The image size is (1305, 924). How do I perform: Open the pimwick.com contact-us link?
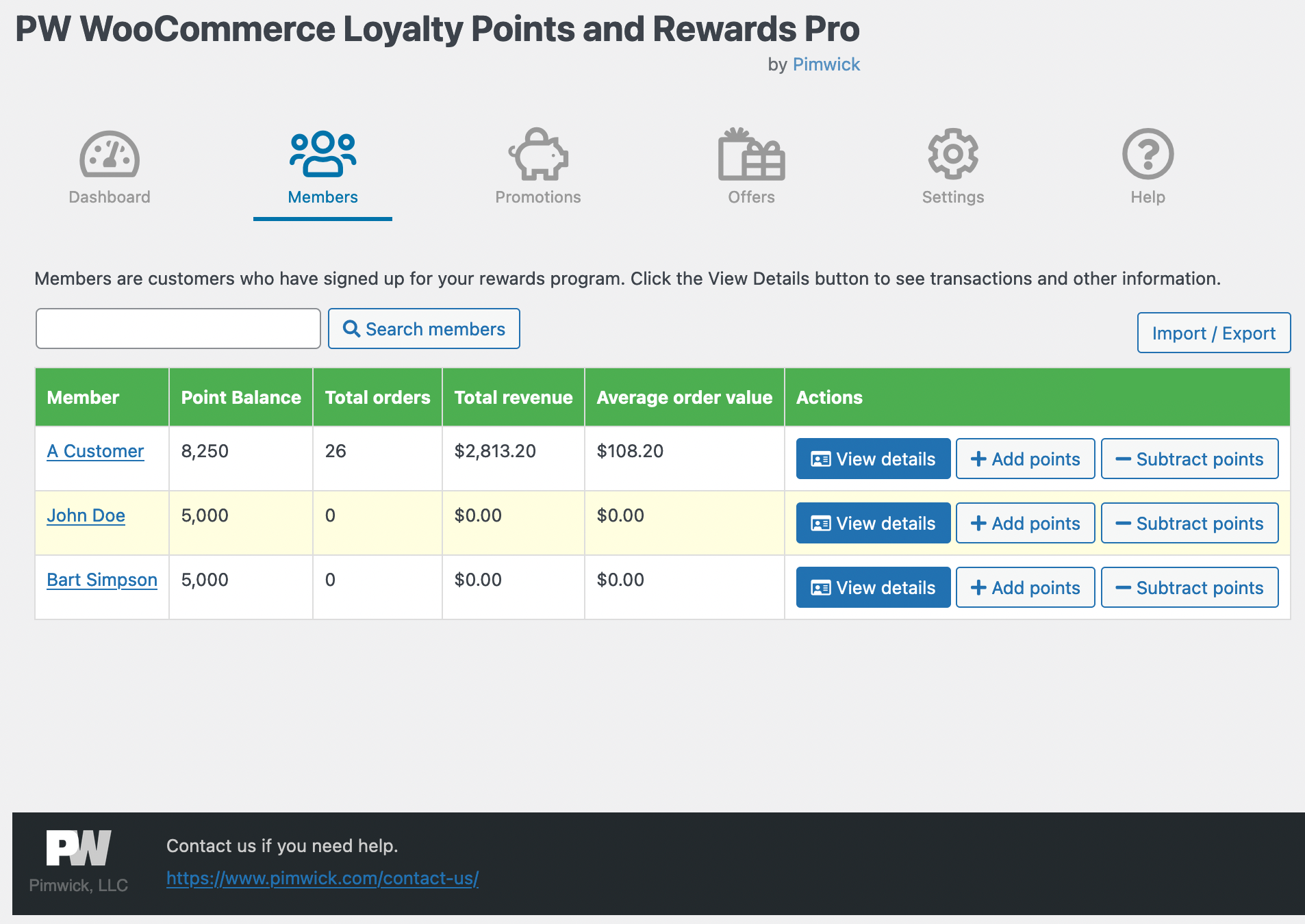[x=322, y=878]
